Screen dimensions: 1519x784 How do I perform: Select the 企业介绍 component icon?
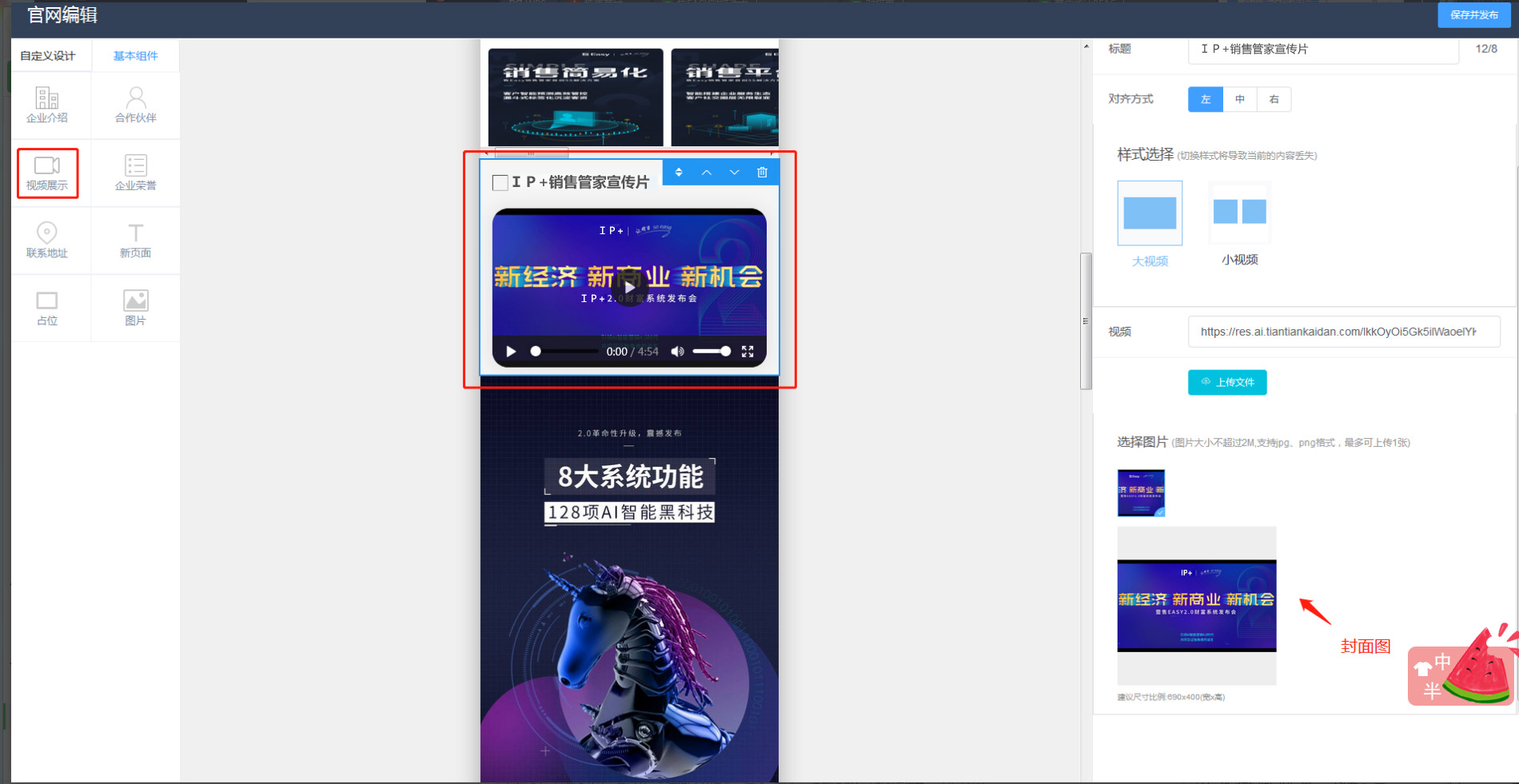pyautogui.click(x=47, y=105)
